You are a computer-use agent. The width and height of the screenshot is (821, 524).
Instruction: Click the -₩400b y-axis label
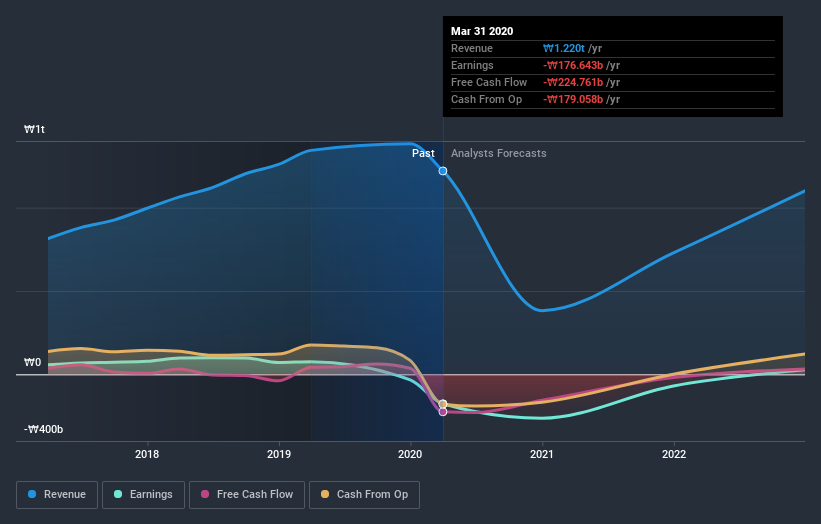pos(43,429)
